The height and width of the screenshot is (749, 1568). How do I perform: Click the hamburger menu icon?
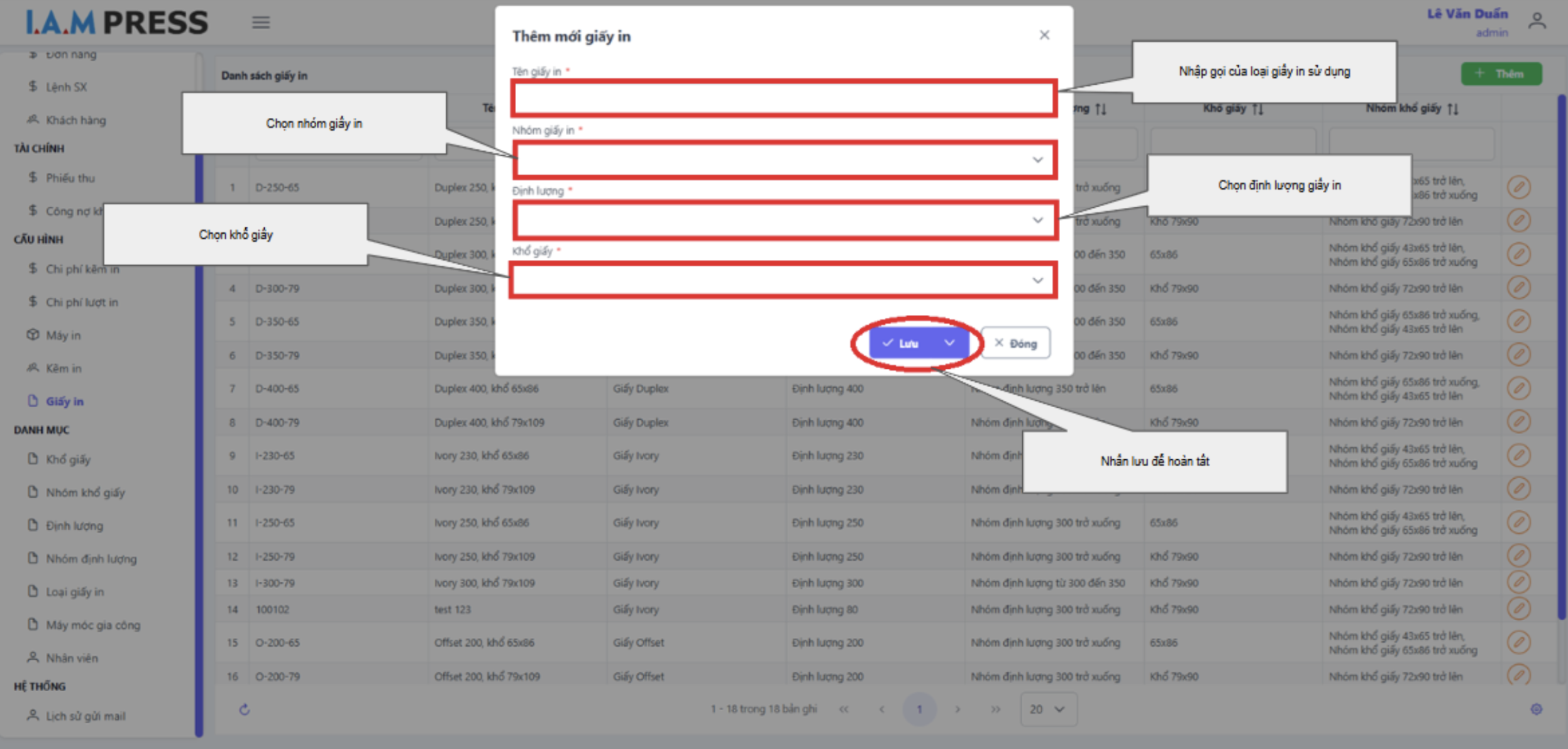(x=261, y=23)
